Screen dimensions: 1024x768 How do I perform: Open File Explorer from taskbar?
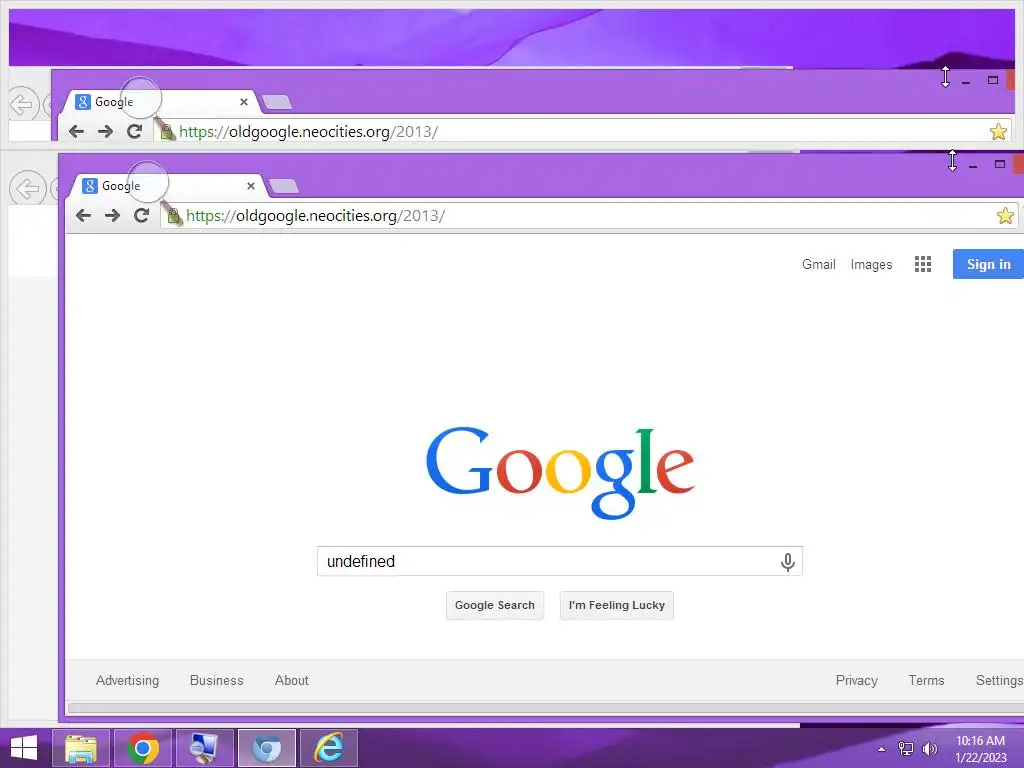(x=81, y=748)
